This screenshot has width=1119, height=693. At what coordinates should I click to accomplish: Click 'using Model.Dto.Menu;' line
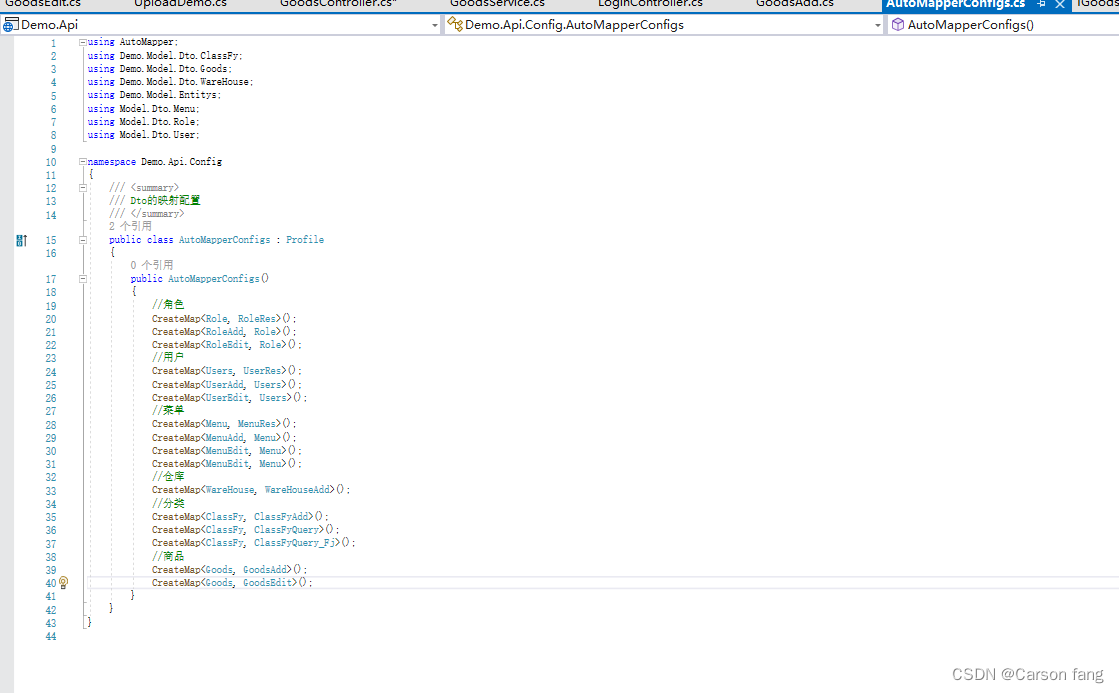tap(143, 109)
